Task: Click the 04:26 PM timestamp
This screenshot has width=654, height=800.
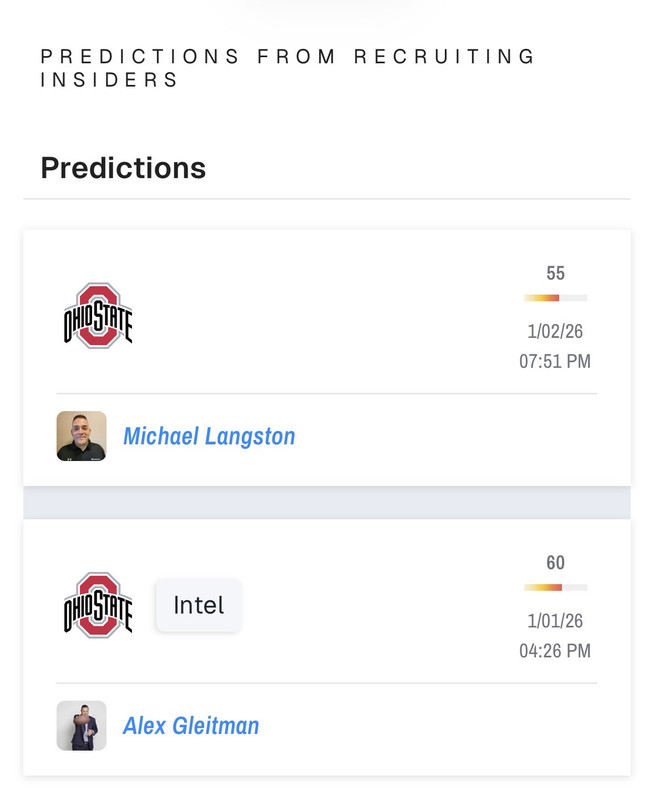Action: (555, 651)
